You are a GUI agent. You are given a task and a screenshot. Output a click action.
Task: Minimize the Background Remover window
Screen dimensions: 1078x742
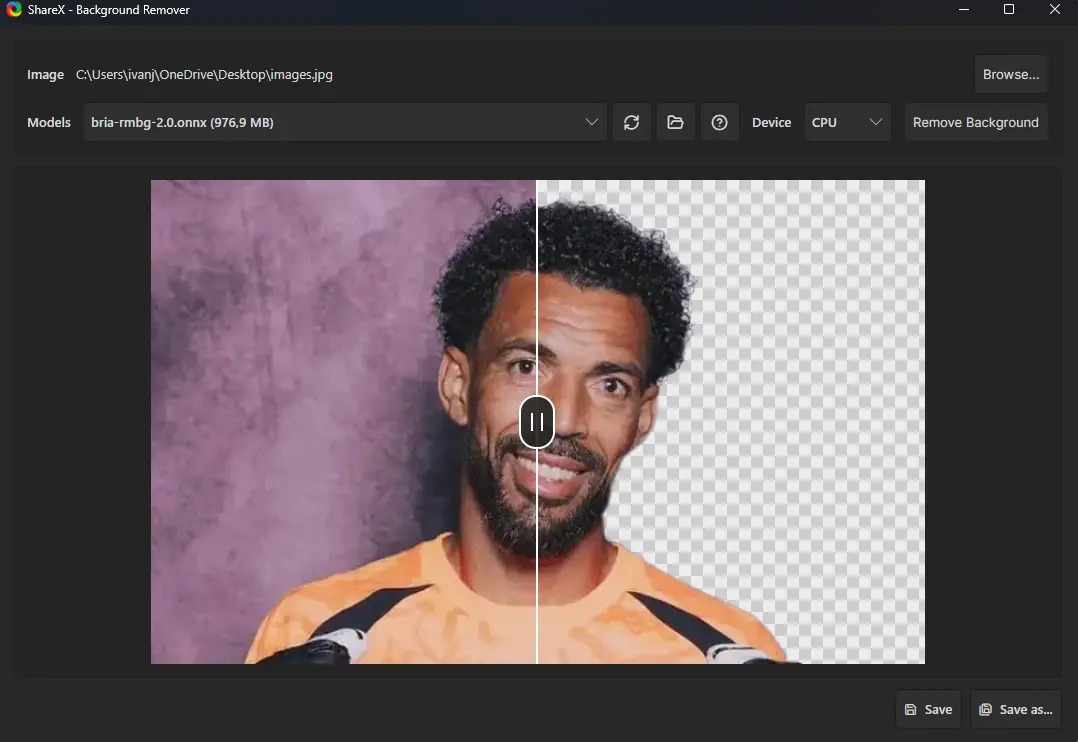[x=964, y=10]
